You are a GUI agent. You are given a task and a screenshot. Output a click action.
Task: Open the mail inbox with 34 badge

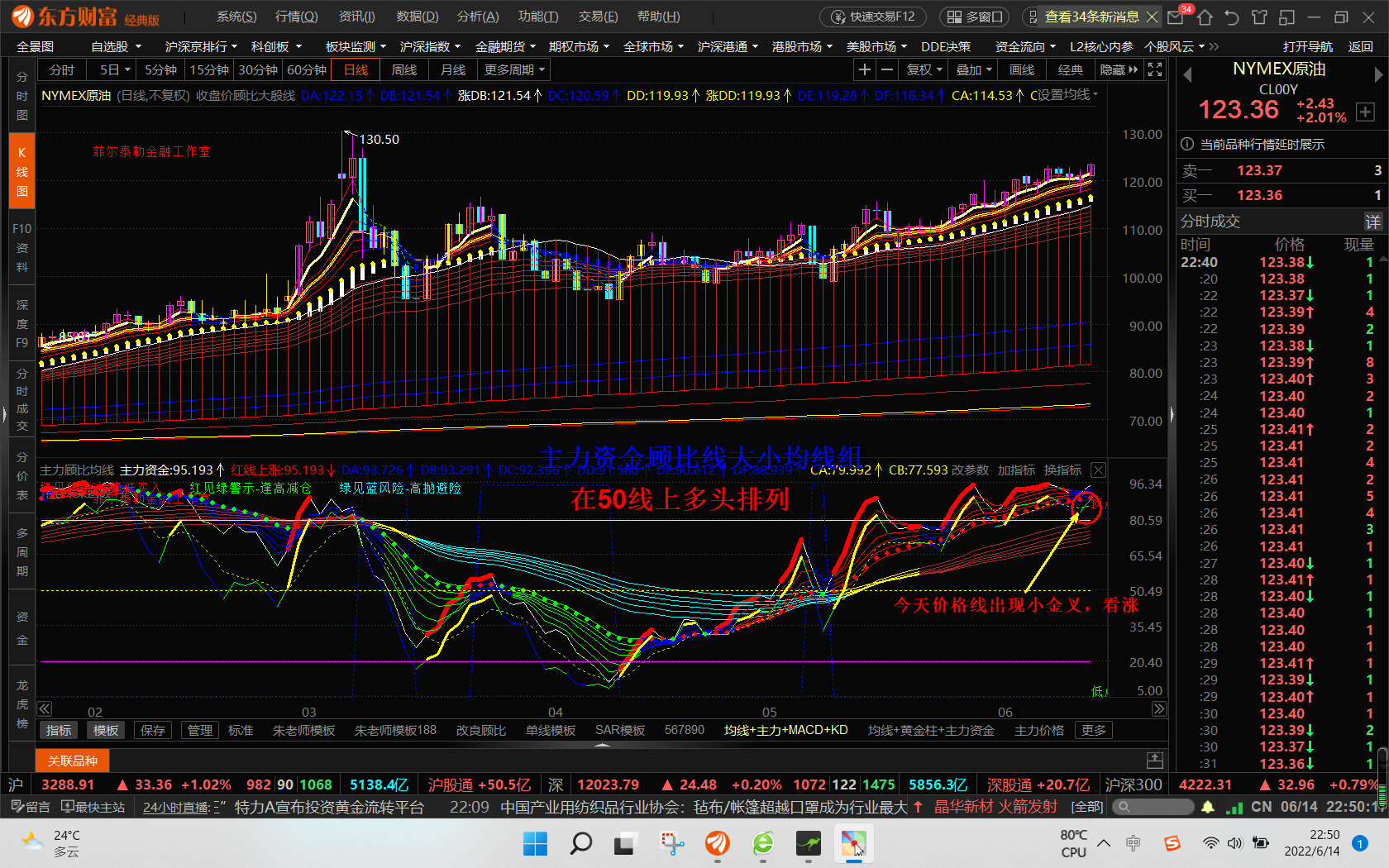click(1176, 17)
